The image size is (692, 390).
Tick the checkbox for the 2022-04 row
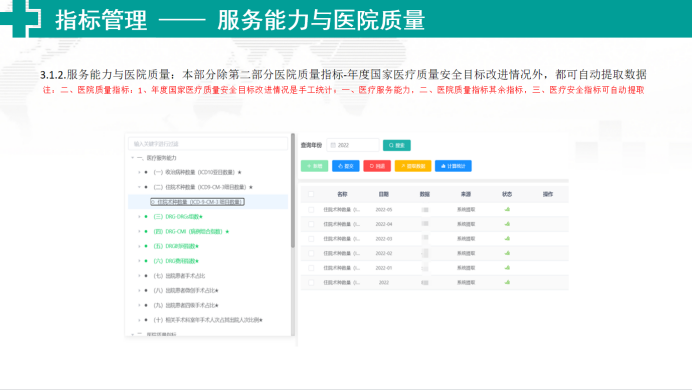[311, 224]
